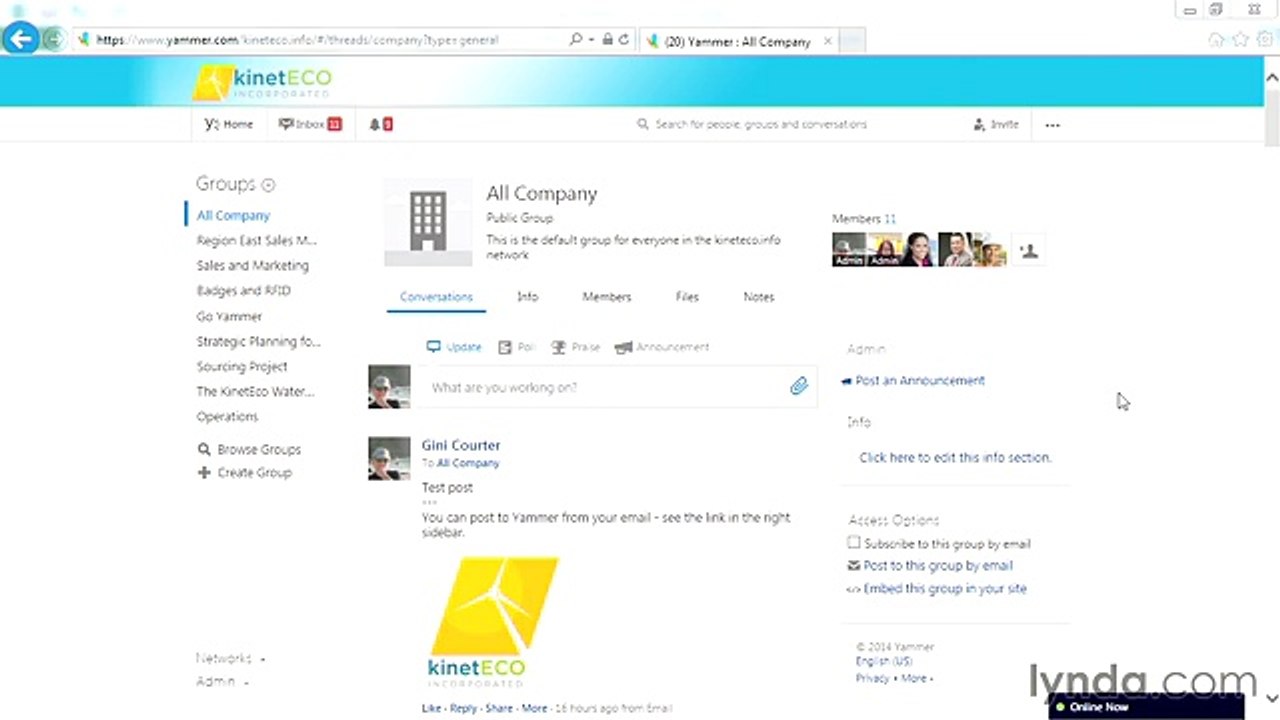Viewport: 1280px width, 720px height.
Task: Click the Members count number 11
Action: pos(890,218)
